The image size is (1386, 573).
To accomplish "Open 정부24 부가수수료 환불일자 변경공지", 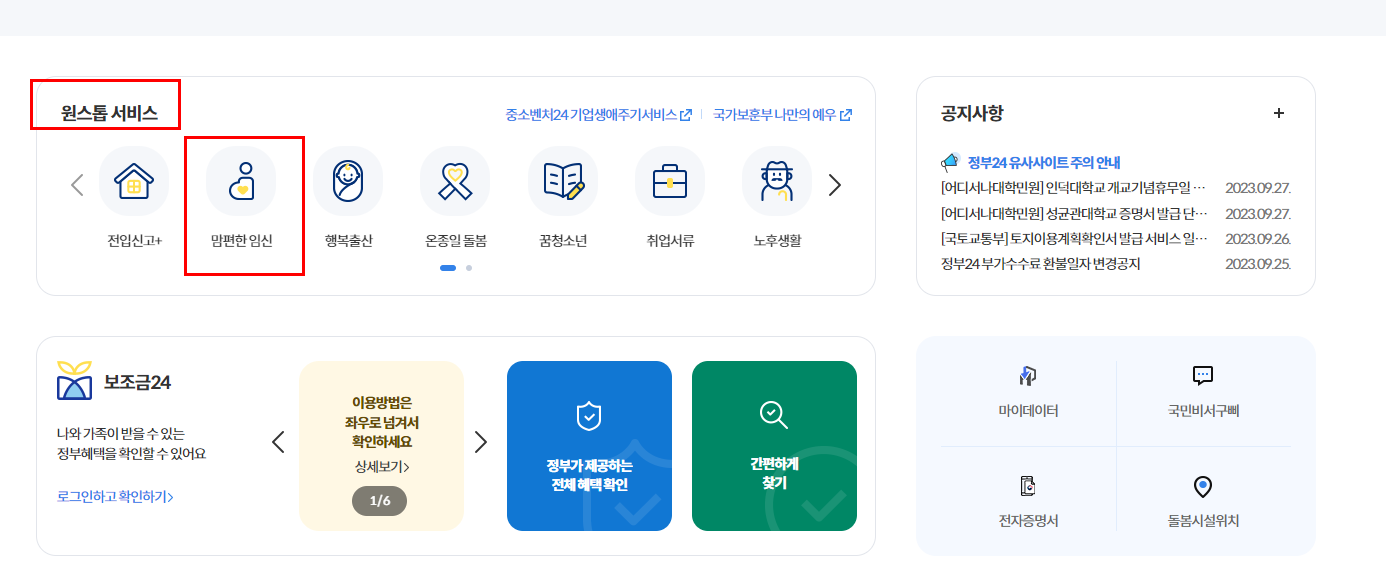I will 1041,264.
